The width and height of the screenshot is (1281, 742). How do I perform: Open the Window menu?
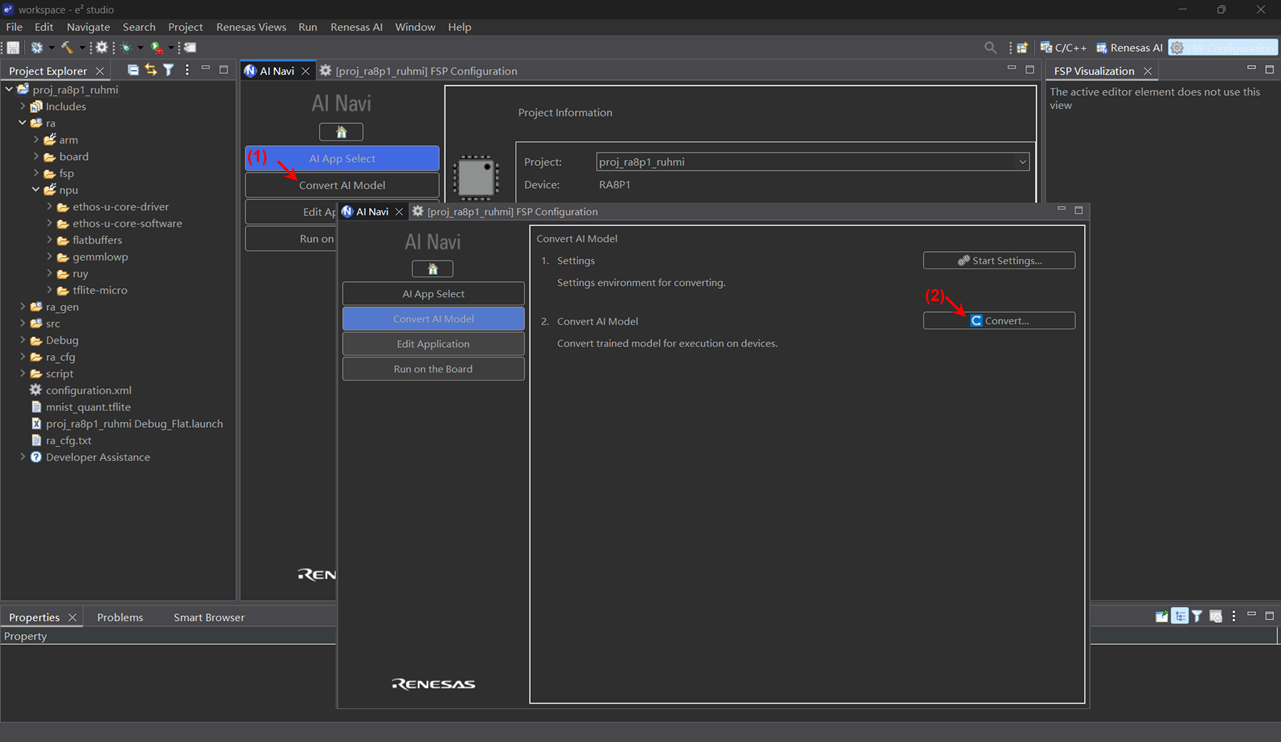pos(415,27)
